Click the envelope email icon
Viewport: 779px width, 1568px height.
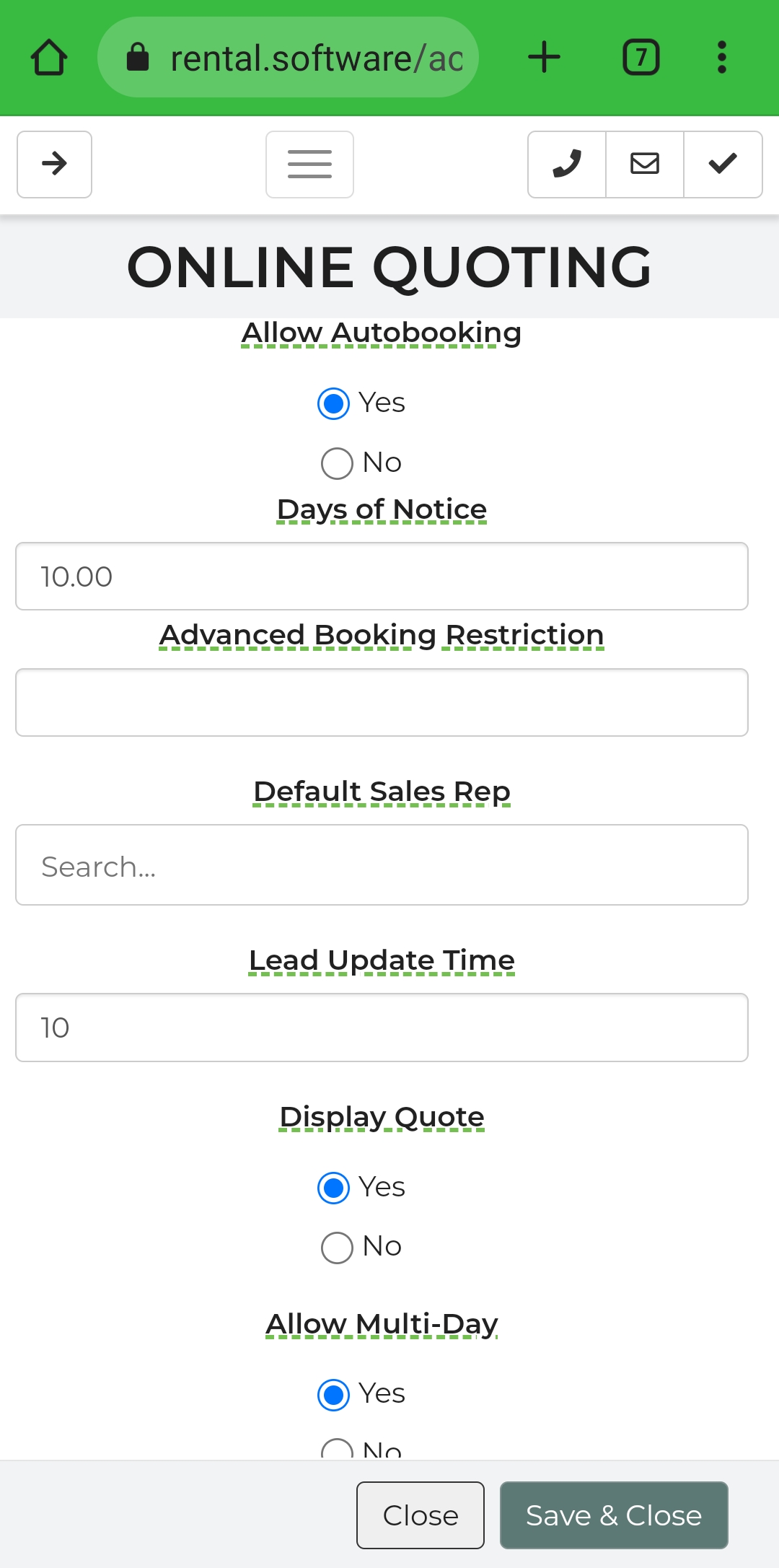coord(645,165)
